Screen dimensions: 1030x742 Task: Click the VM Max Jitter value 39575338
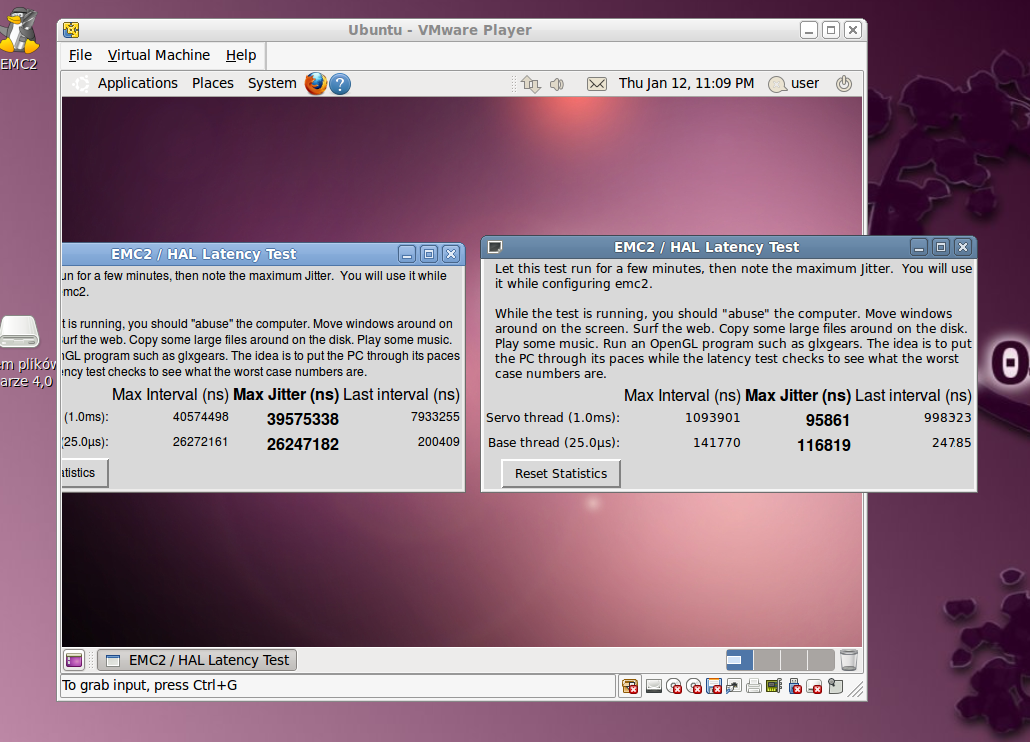[x=303, y=420]
